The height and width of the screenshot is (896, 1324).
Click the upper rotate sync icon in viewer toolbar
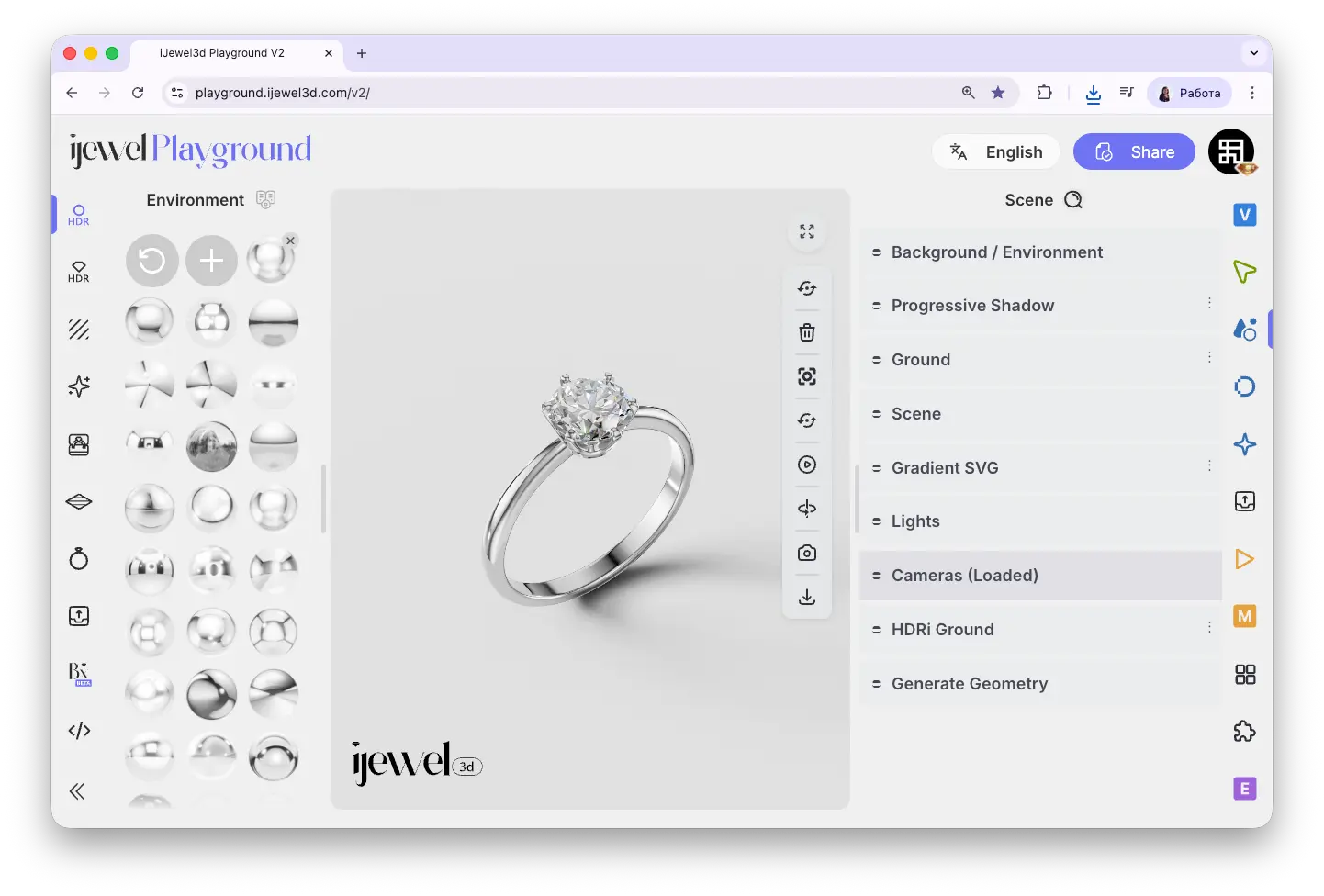coord(807,288)
